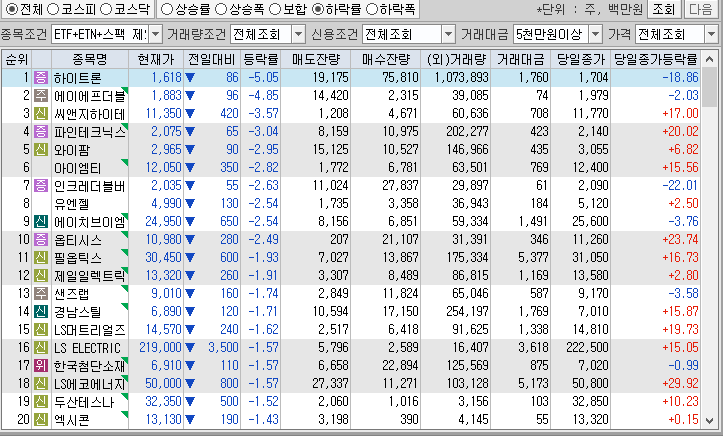Click the 외 badge icon for 한국첨단소재
723x436 pixels.
click(41, 365)
